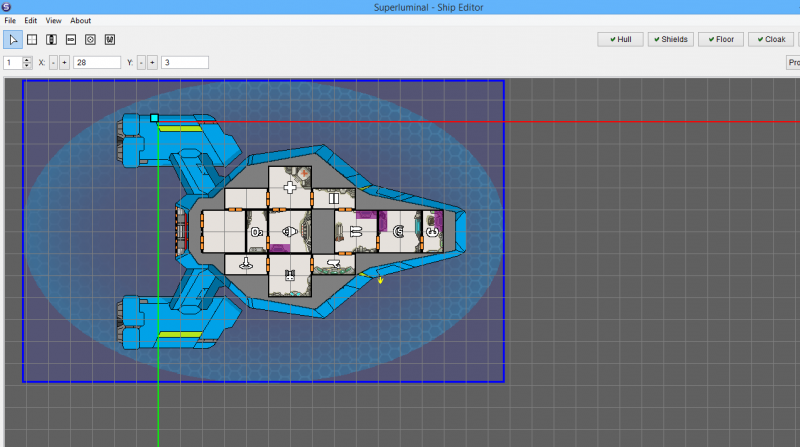The width and height of the screenshot is (800, 447).
Task: Decrease X value with minus button
Action: pos(53,63)
